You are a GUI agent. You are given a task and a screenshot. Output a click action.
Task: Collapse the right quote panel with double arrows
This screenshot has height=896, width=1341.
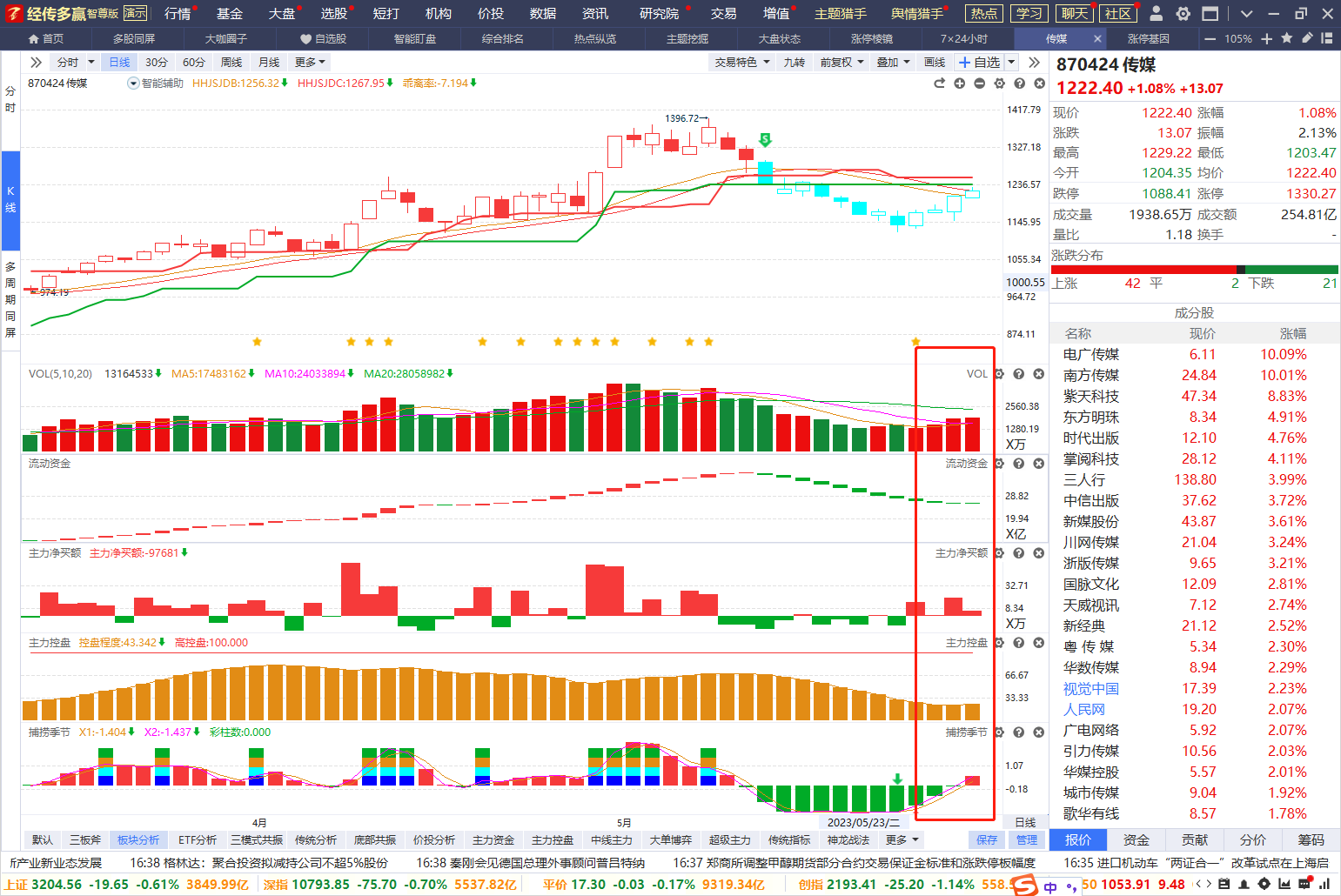tap(1034, 63)
